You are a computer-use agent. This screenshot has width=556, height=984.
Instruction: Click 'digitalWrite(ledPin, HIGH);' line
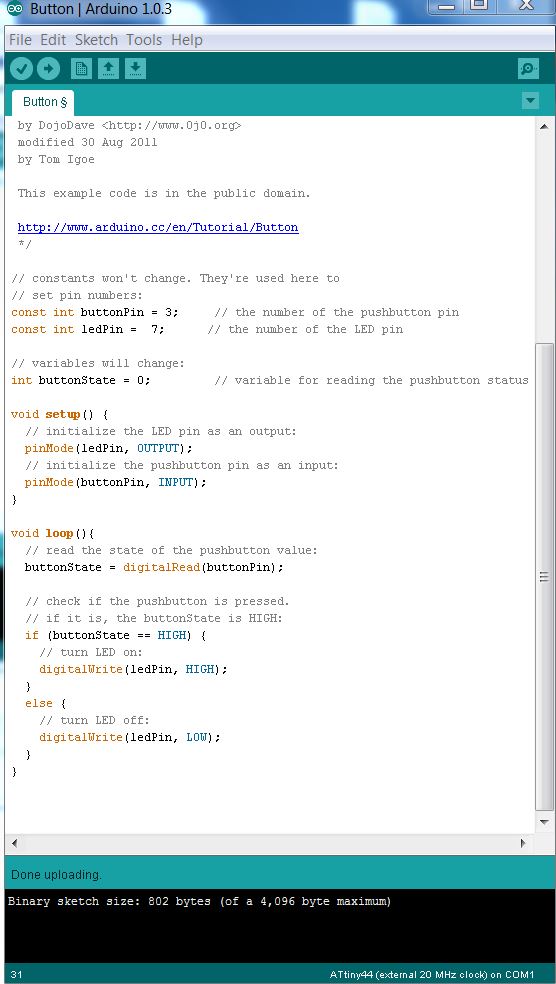(x=133, y=669)
